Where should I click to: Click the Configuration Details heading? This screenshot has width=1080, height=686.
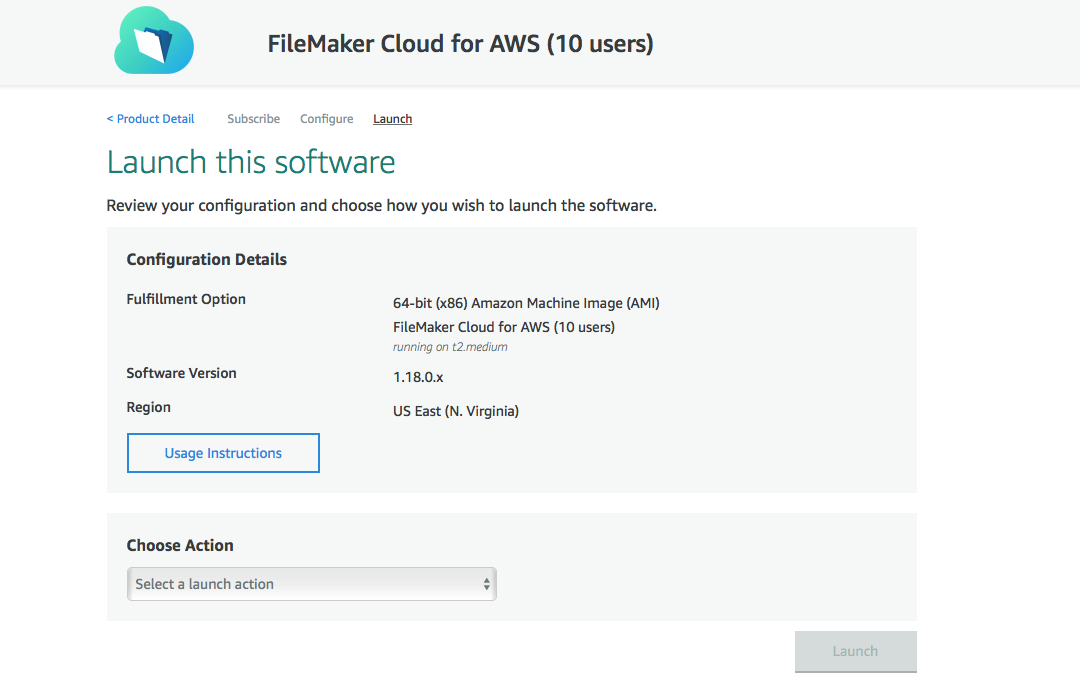pyautogui.click(x=206, y=259)
